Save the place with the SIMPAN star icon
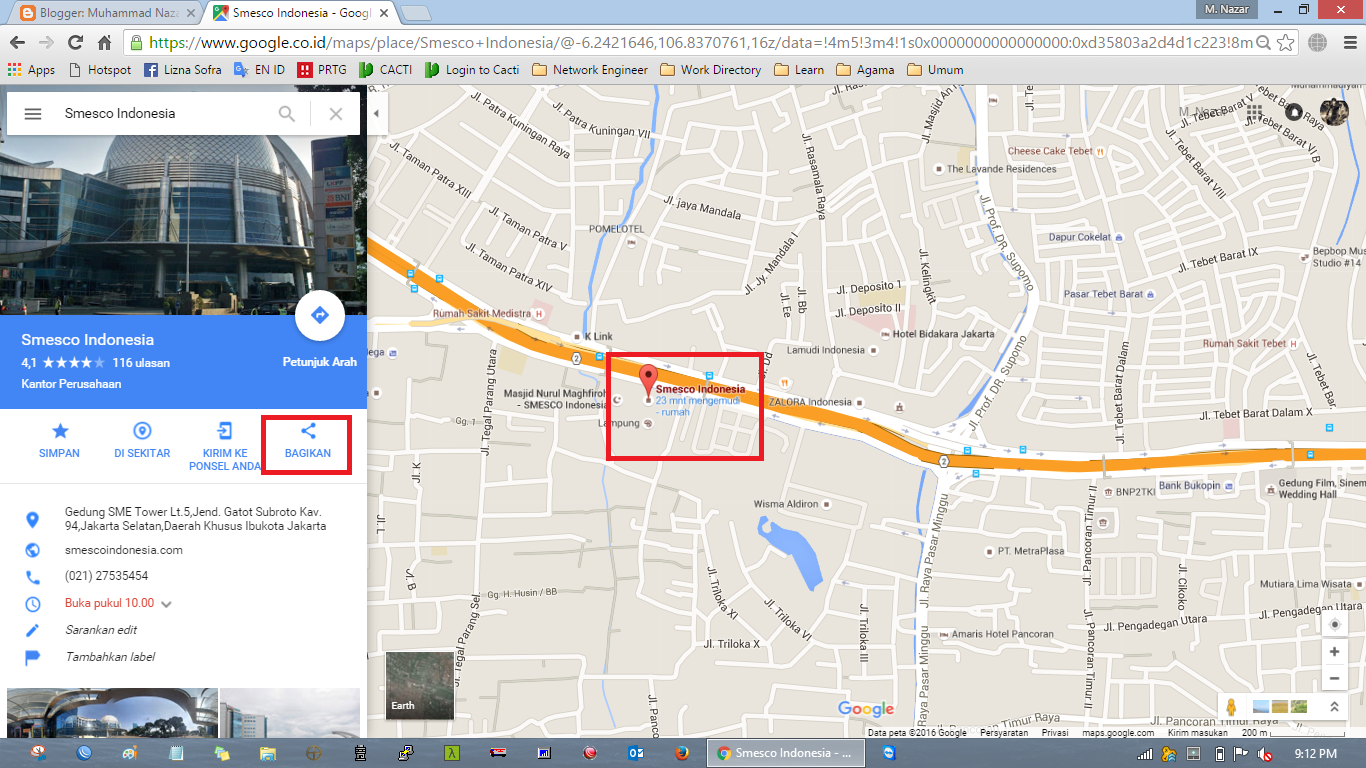1366x768 pixels. [59, 432]
